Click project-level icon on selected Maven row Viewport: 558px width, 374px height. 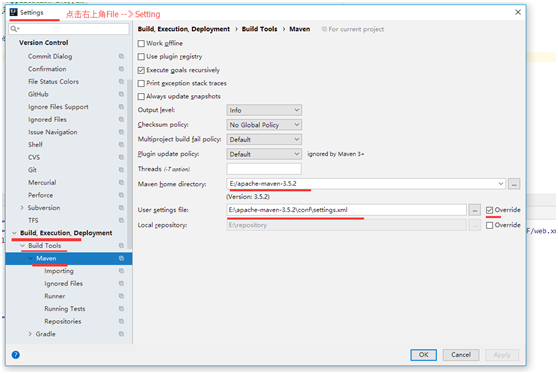click(x=121, y=258)
